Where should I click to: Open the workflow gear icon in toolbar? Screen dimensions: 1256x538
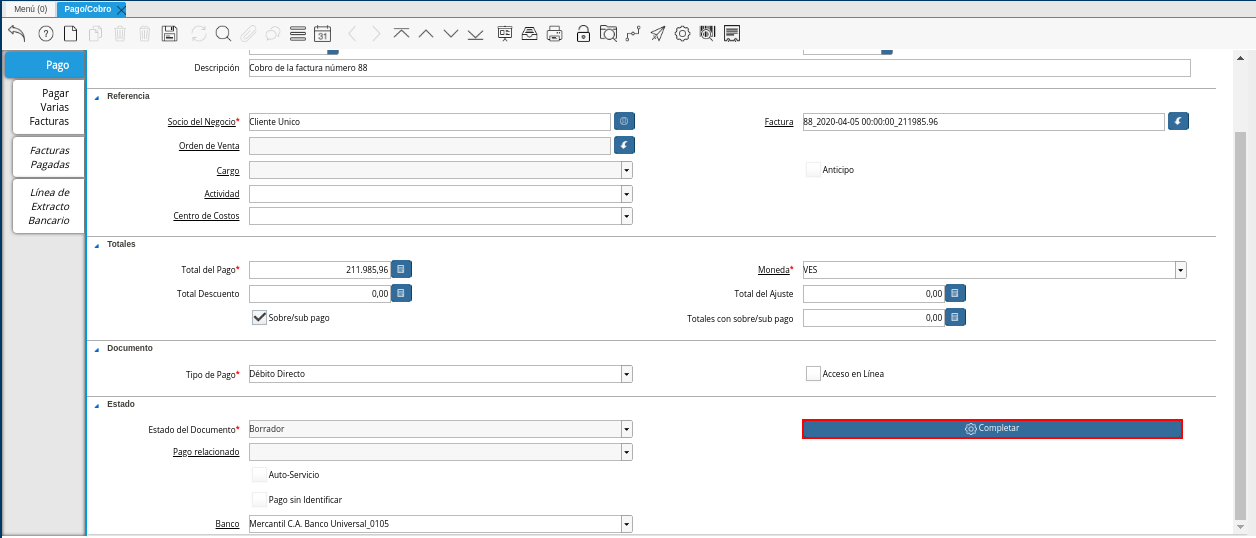point(682,33)
